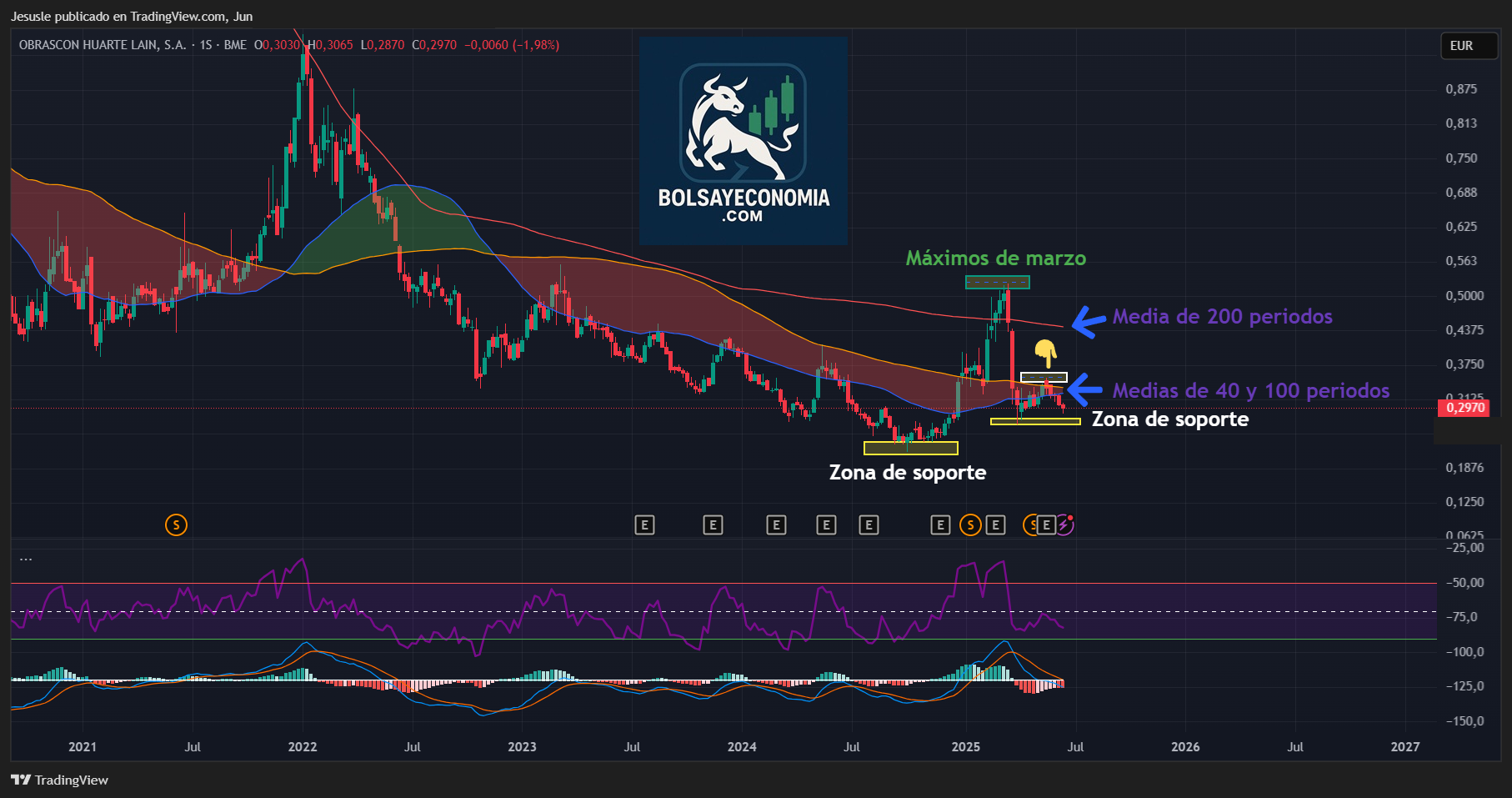Select 'Media de 200 periodos' annotation text

coord(1223,316)
